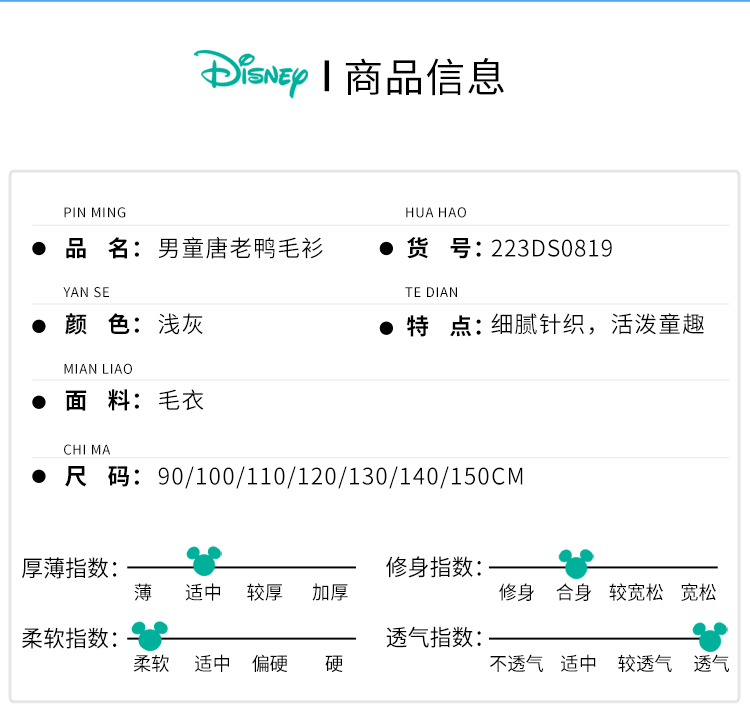The width and height of the screenshot is (750, 717).
Task: Click the 修身 option under fit scale
Action: tap(516, 593)
